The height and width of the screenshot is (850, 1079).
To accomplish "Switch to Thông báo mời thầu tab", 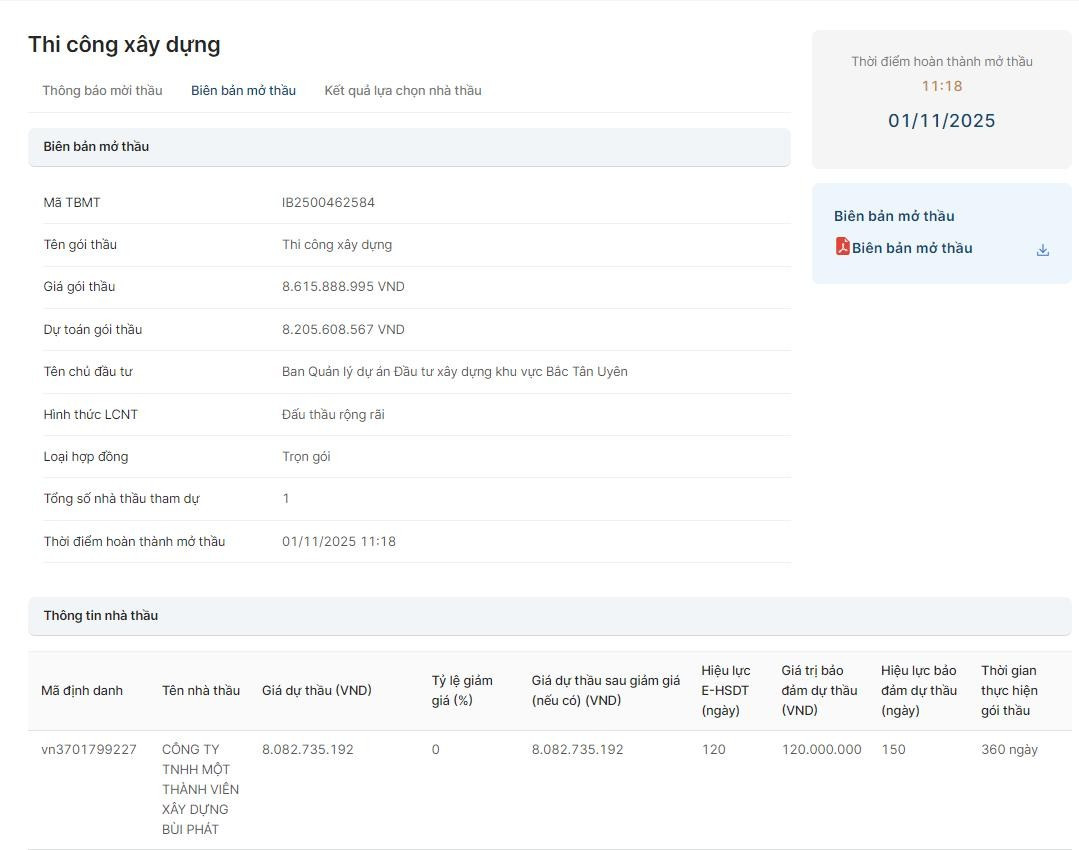I will pyautogui.click(x=102, y=91).
